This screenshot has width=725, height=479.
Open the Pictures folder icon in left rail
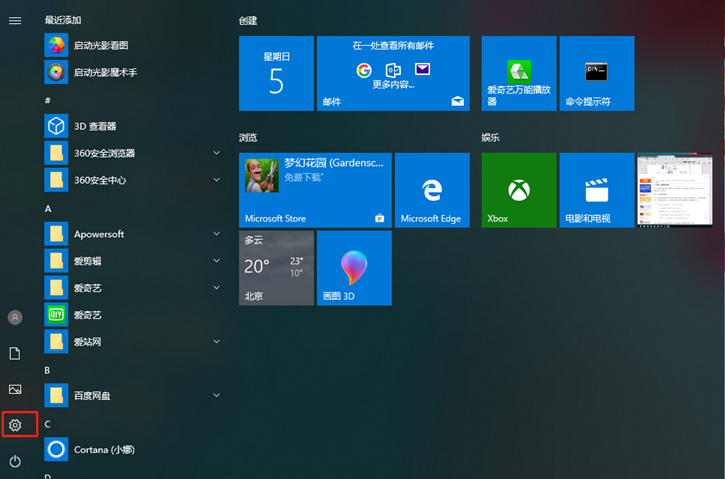[15, 389]
